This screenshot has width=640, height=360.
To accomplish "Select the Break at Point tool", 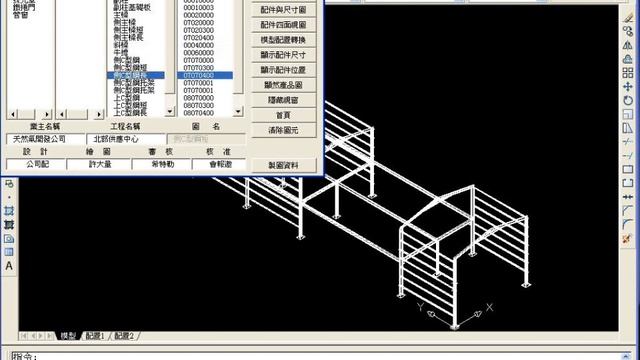I will (628, 169).
